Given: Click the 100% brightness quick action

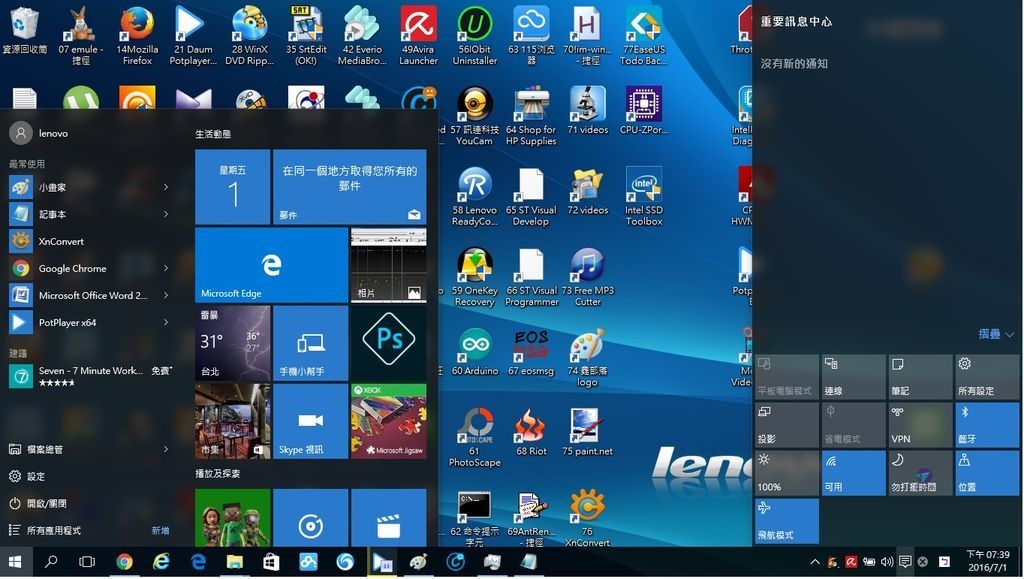Looking at the screenshot, I should [x=787, y=473].
